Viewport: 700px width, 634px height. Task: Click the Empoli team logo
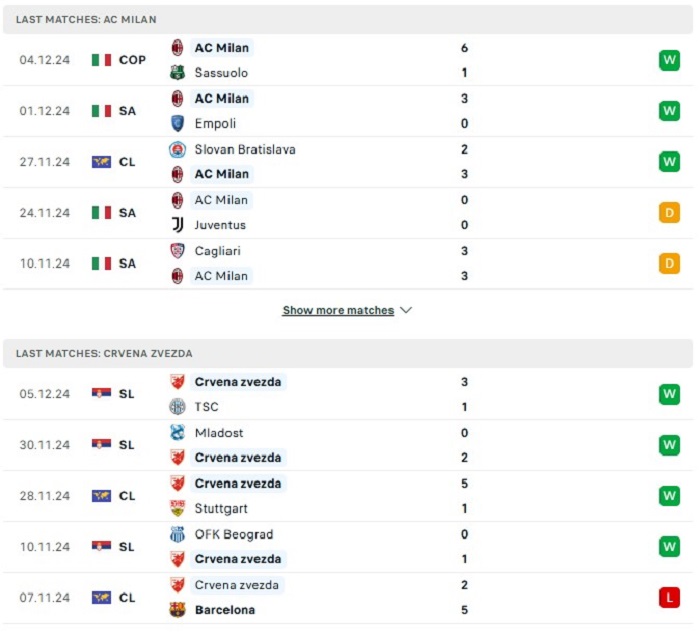(x=177, y=123)
